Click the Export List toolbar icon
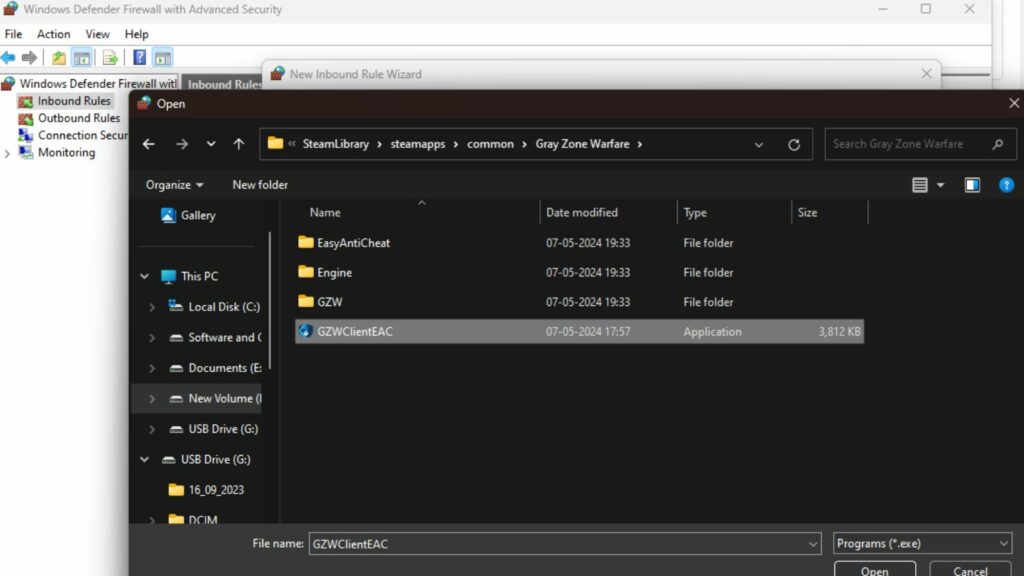This screenshot has width=1024, height=576. pyautogui.click(x=110, y=57)
